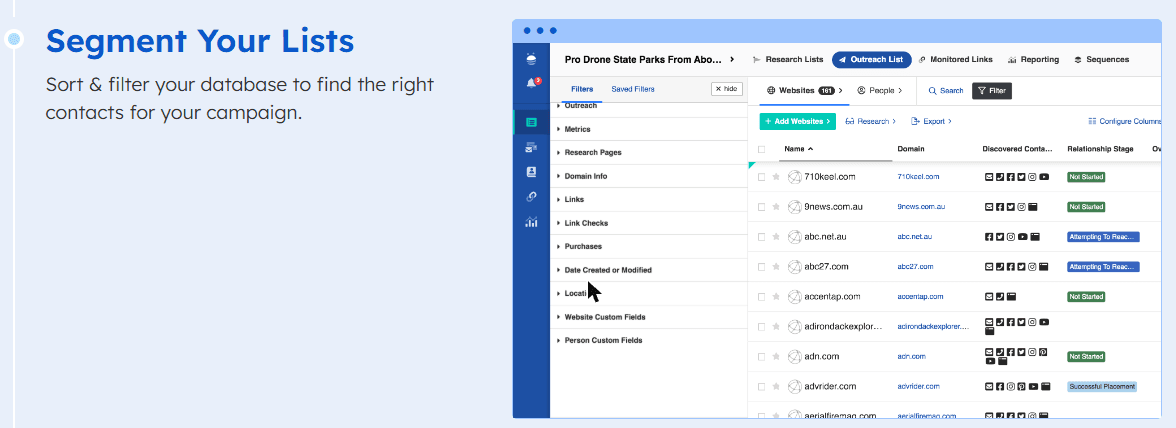The height and width of the screenshot is (428, 1176).
Task: Open the contacts person icon in sidebar
Action: [x=532, y=172]
